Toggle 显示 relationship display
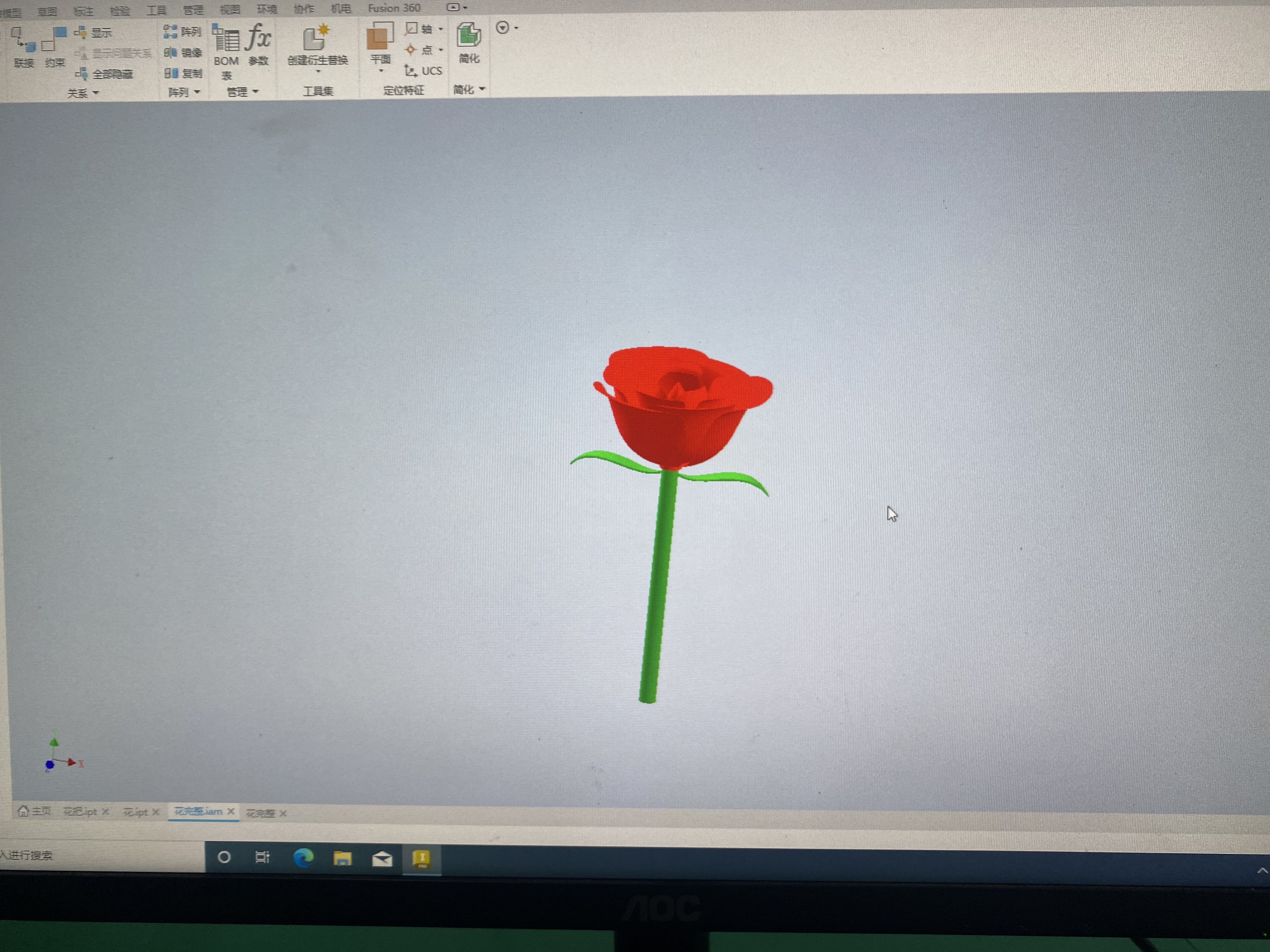This screenshot has width=1270, height=952. [100, 32]
